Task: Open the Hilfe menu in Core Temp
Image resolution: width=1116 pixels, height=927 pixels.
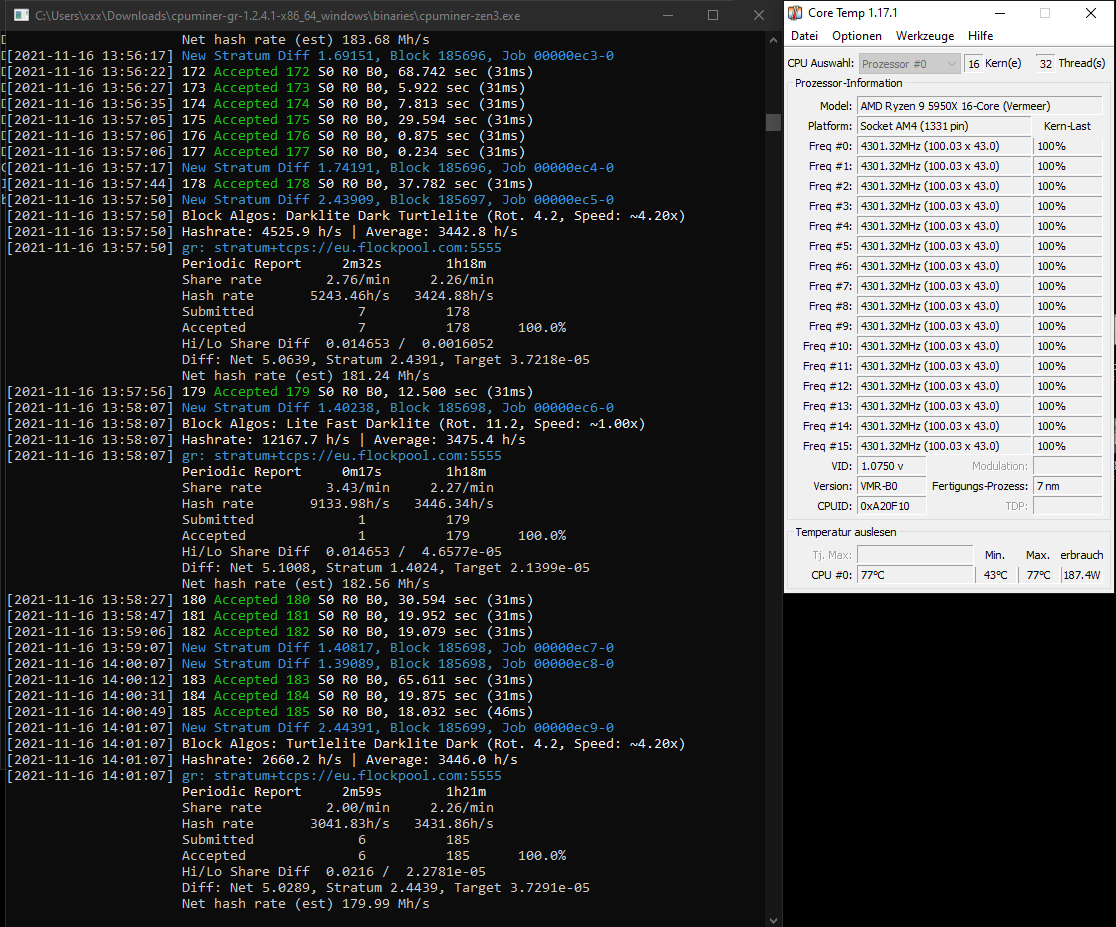Action: 980,36
